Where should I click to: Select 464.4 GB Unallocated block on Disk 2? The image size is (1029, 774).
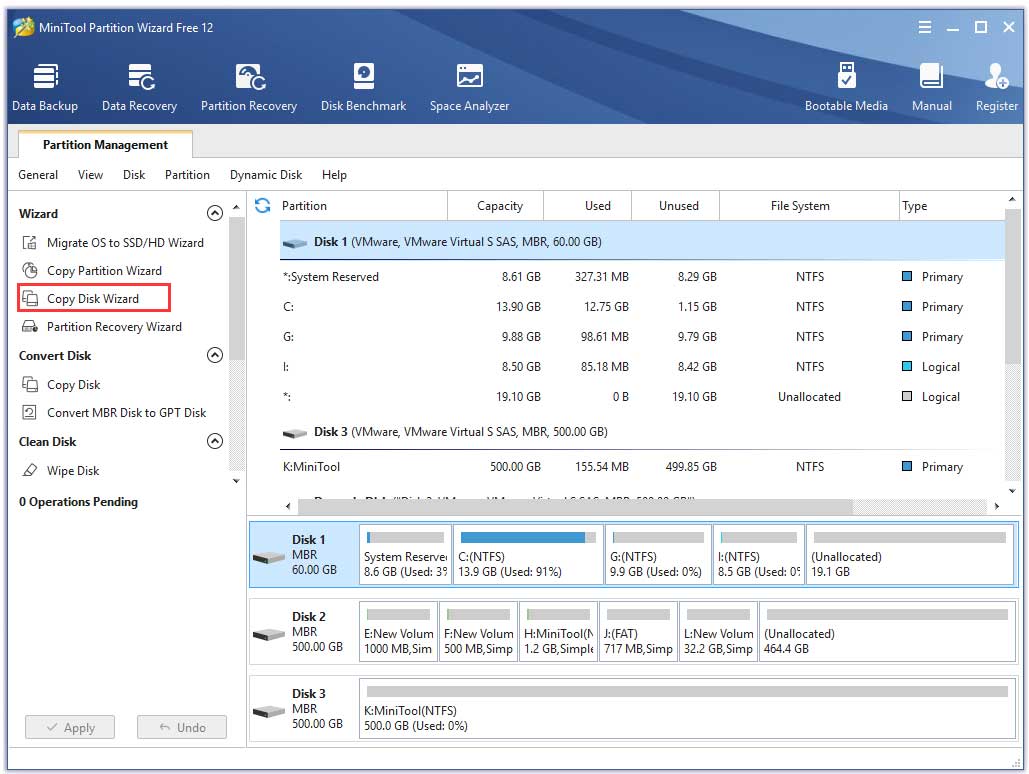pos(887,632)
